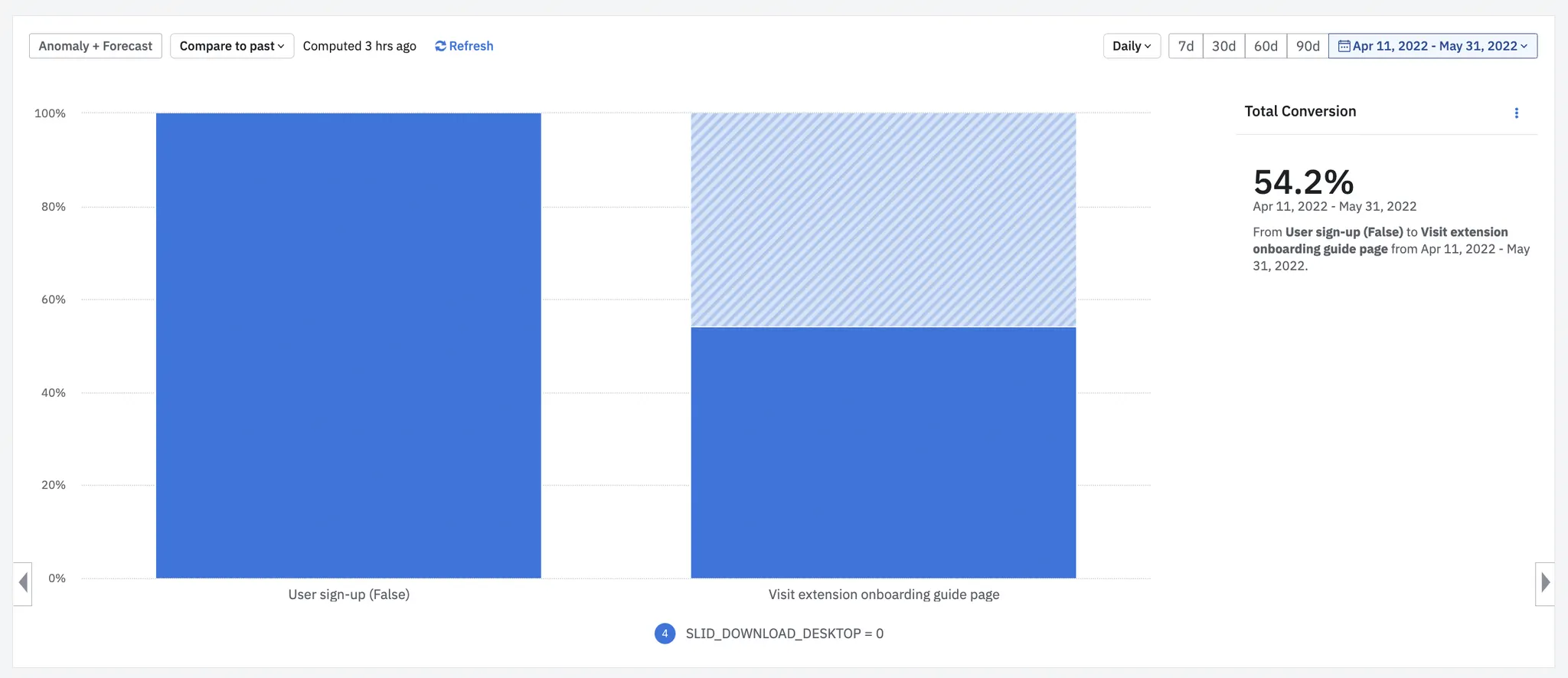Switch to the 60d time range
The height and width of the screenshot is (678, 1568).
point(1266,46)
